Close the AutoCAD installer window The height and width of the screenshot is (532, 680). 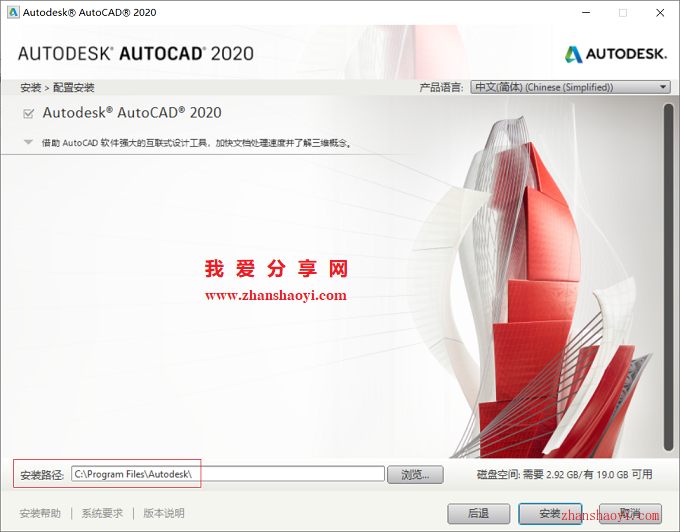pyautogui.click(x=660, y=13)
